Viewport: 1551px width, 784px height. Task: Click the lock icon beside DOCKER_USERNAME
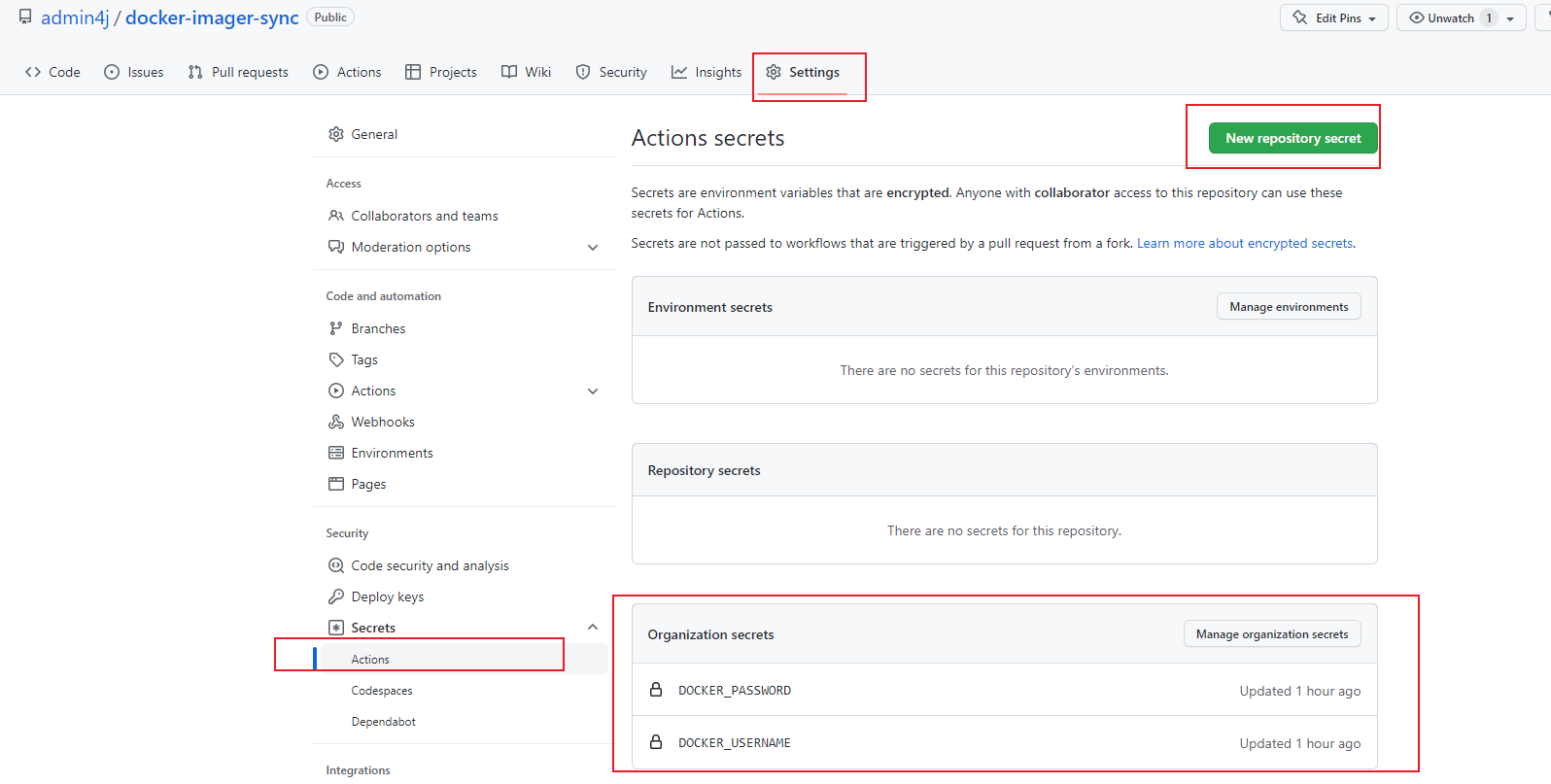(x=656, y=742)
